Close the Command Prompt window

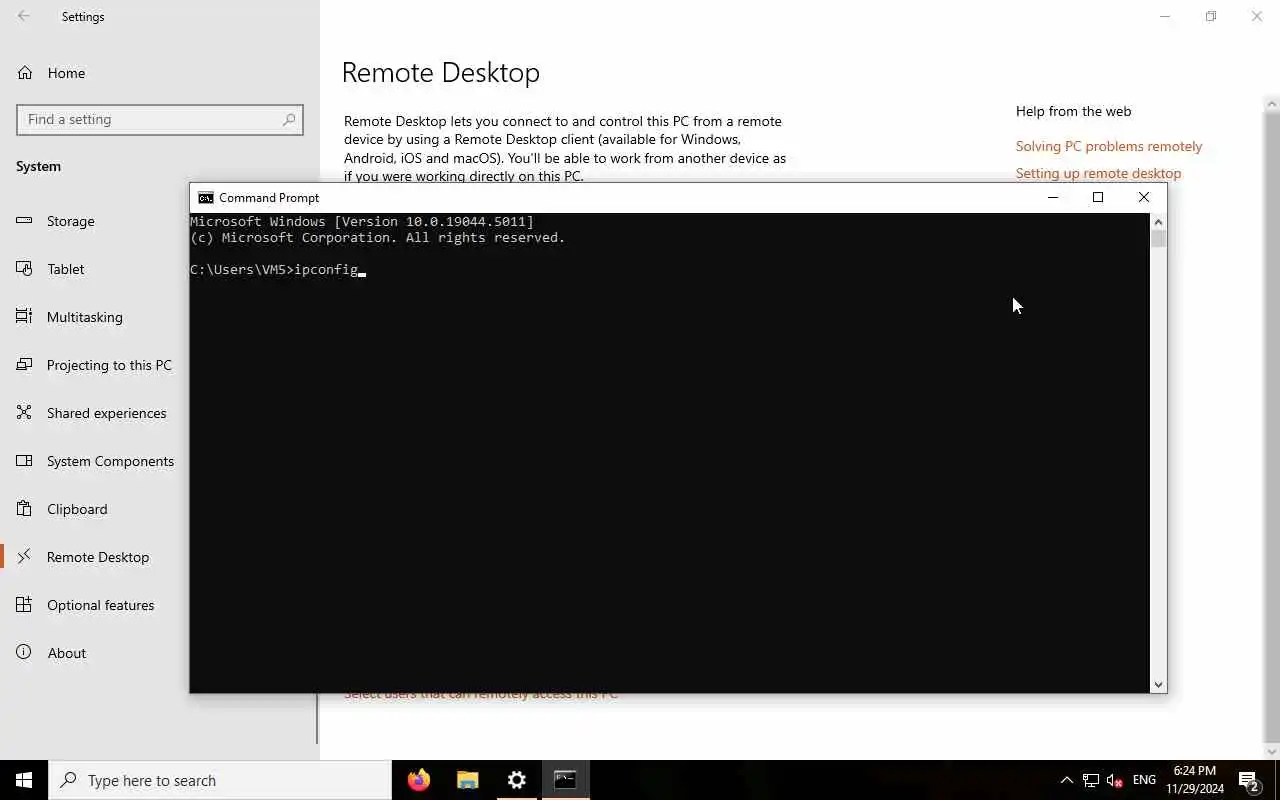1144,198
